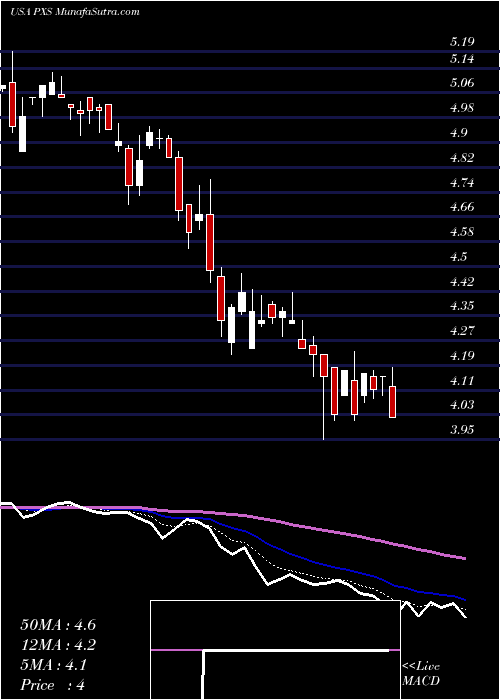Click the 50MA : 4.6 readout

click(x=58, y=625)
